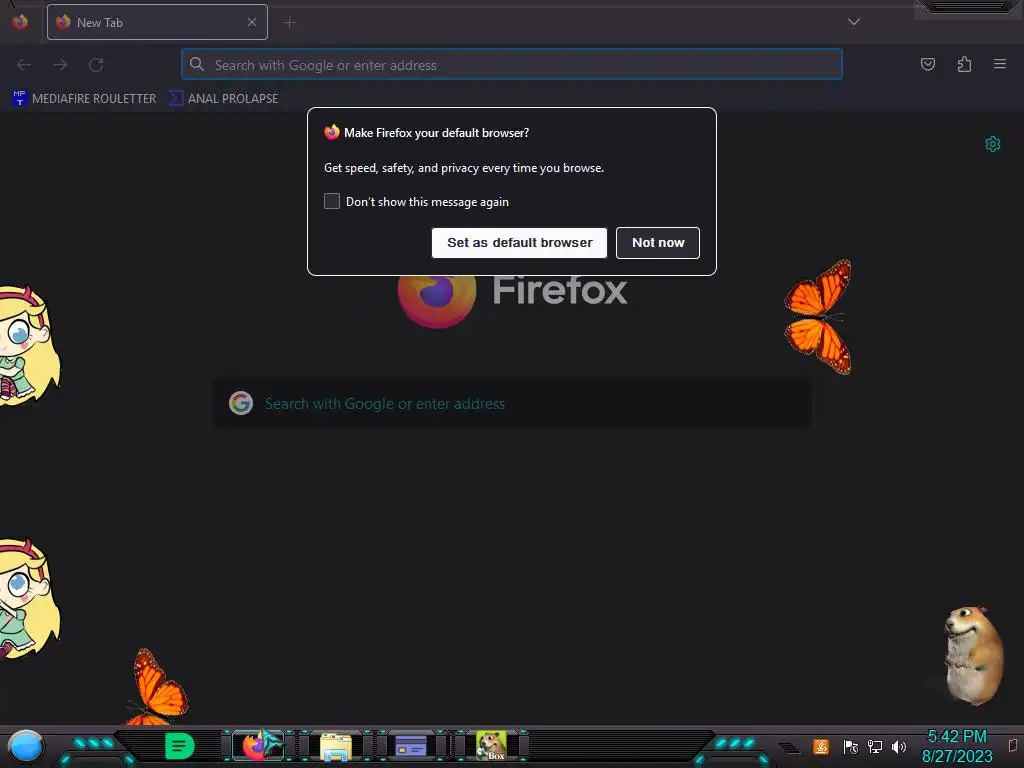
Task: Open the File Explorer taskbar icon
Action: tap(336, 746)
